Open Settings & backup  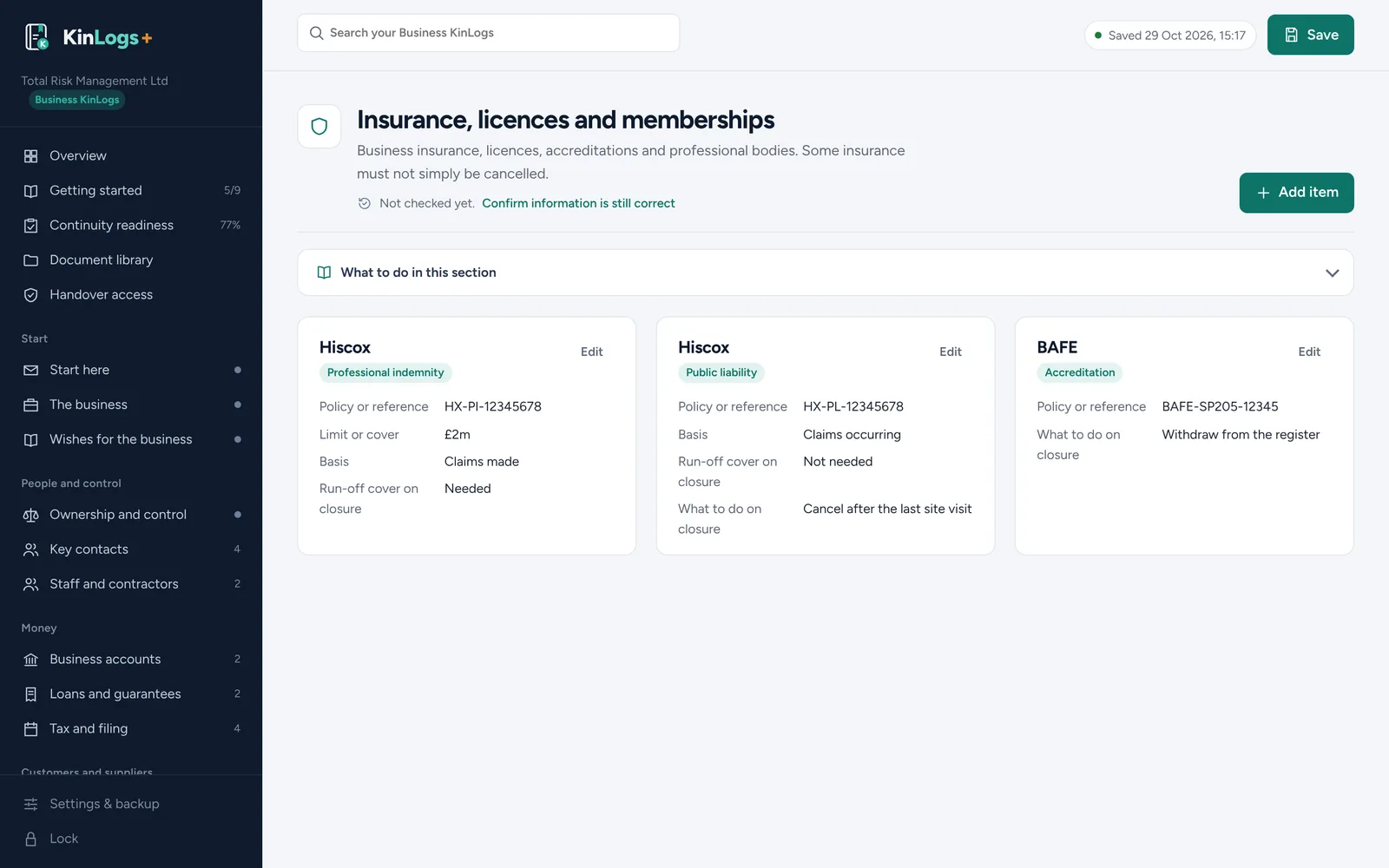click(x=131, y=805)
